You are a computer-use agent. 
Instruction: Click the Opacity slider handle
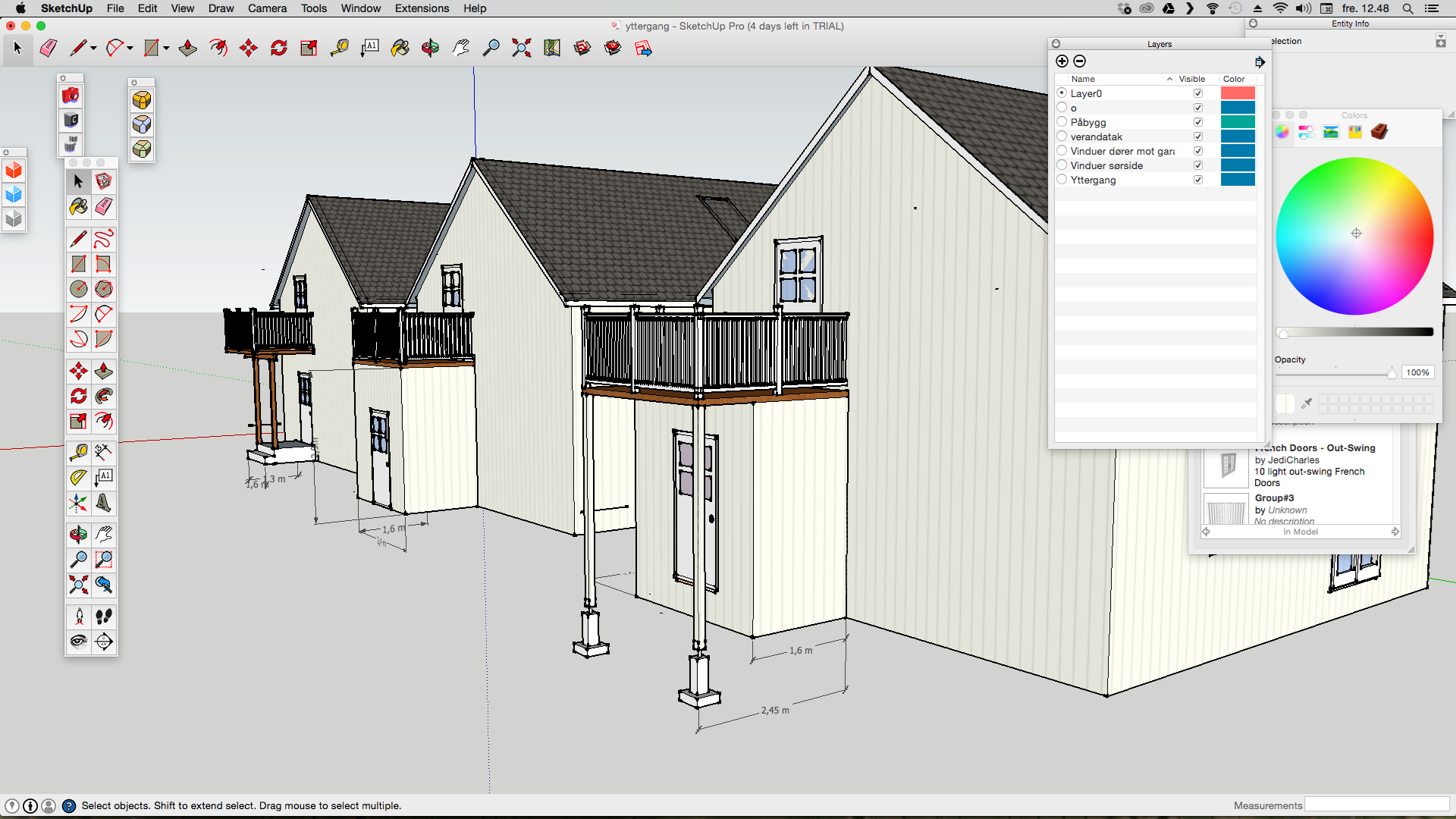1392,373
